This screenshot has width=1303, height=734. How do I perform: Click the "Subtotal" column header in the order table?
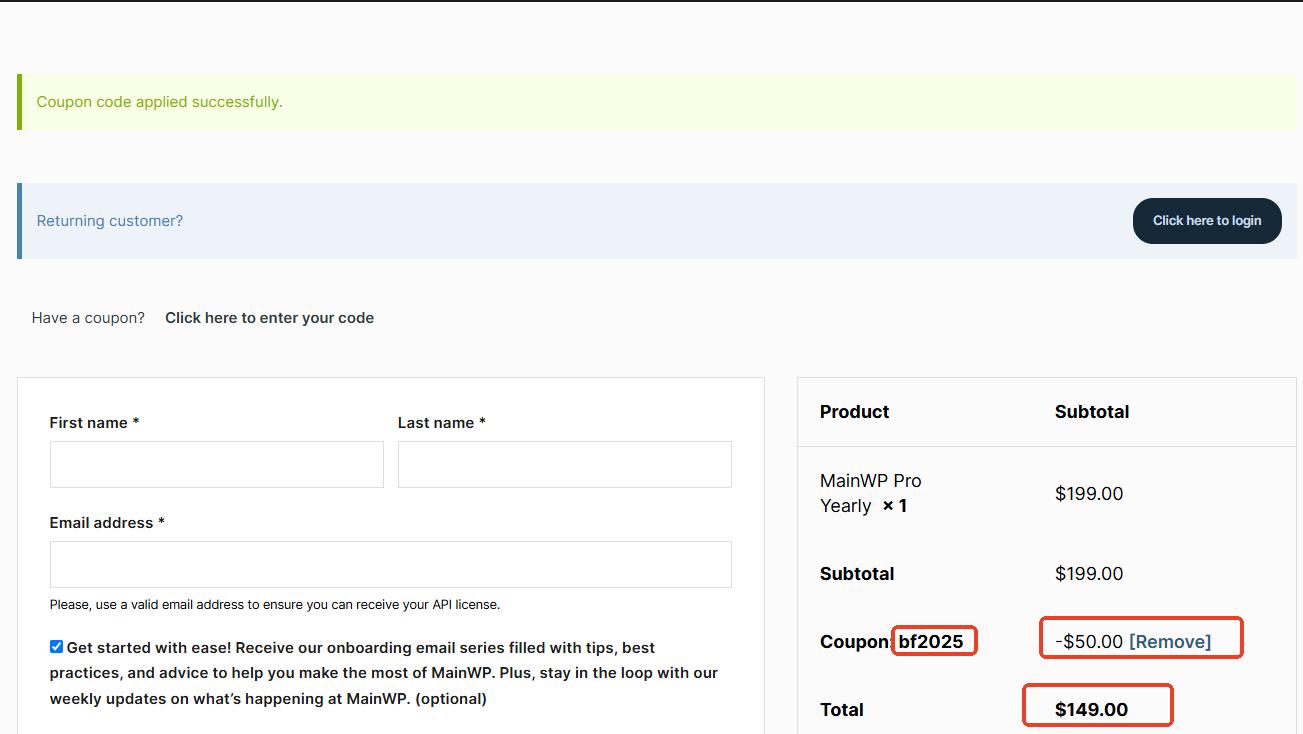1092,412
